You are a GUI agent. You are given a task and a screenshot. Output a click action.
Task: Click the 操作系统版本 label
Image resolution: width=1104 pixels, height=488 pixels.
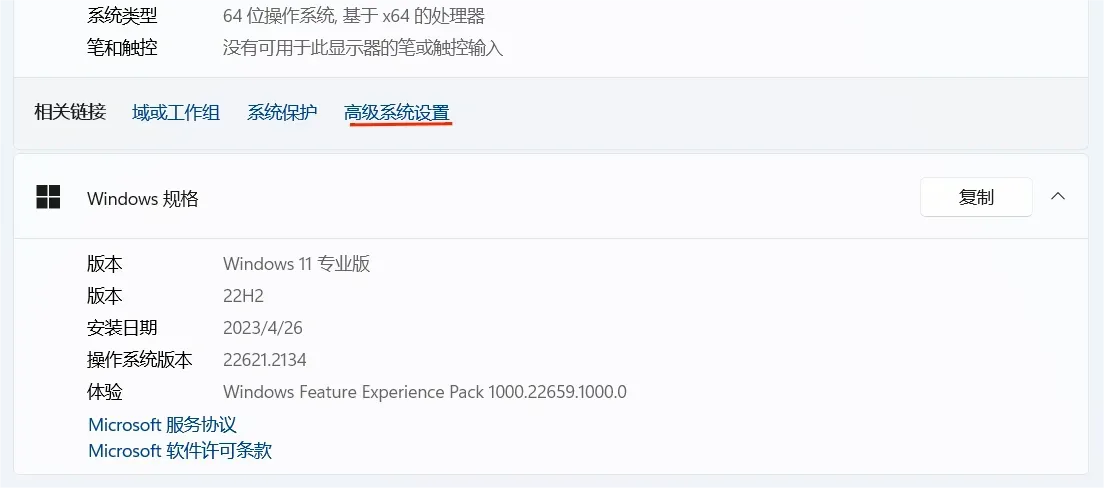(x=140, y=360)
